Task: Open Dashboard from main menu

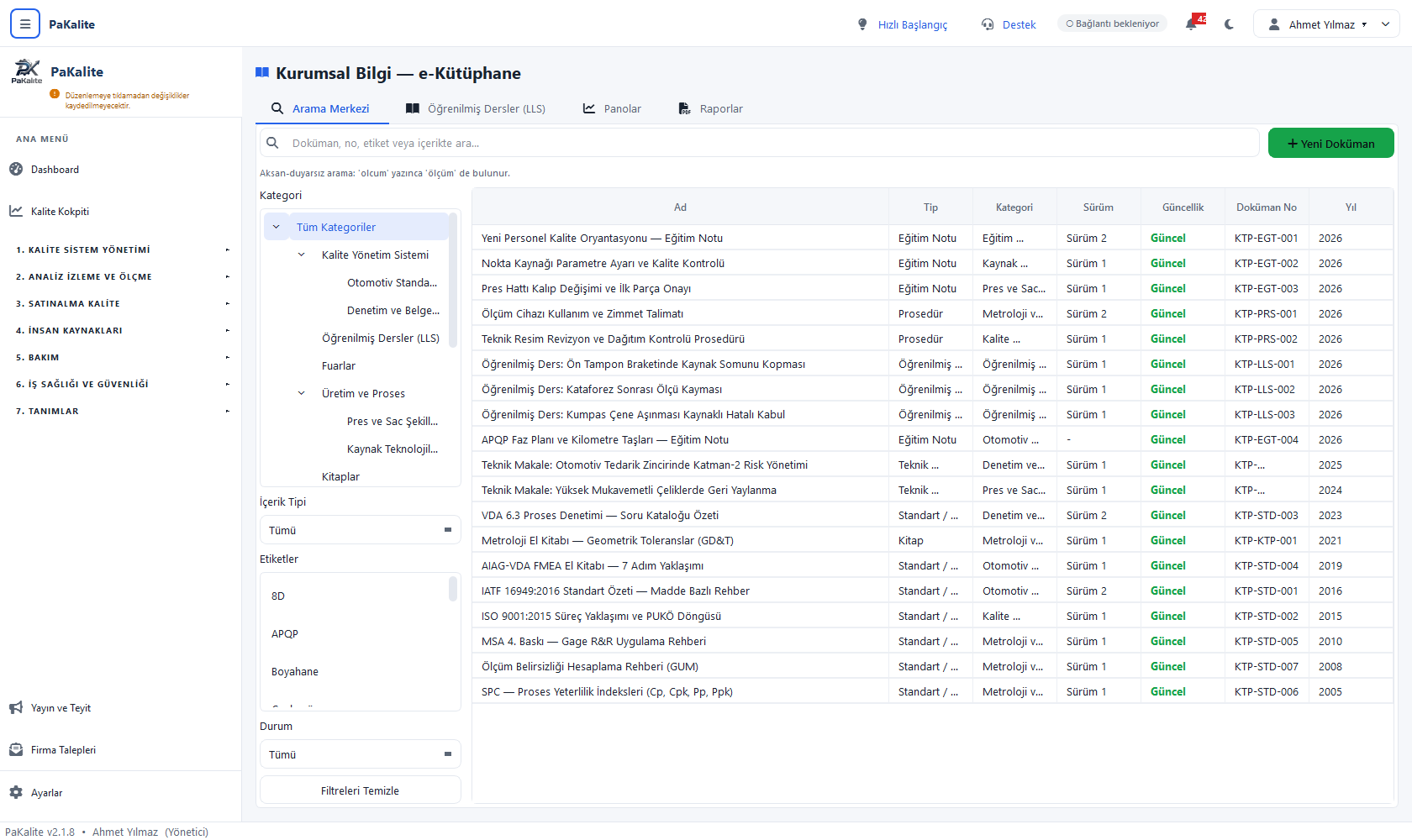Action: 55,169
